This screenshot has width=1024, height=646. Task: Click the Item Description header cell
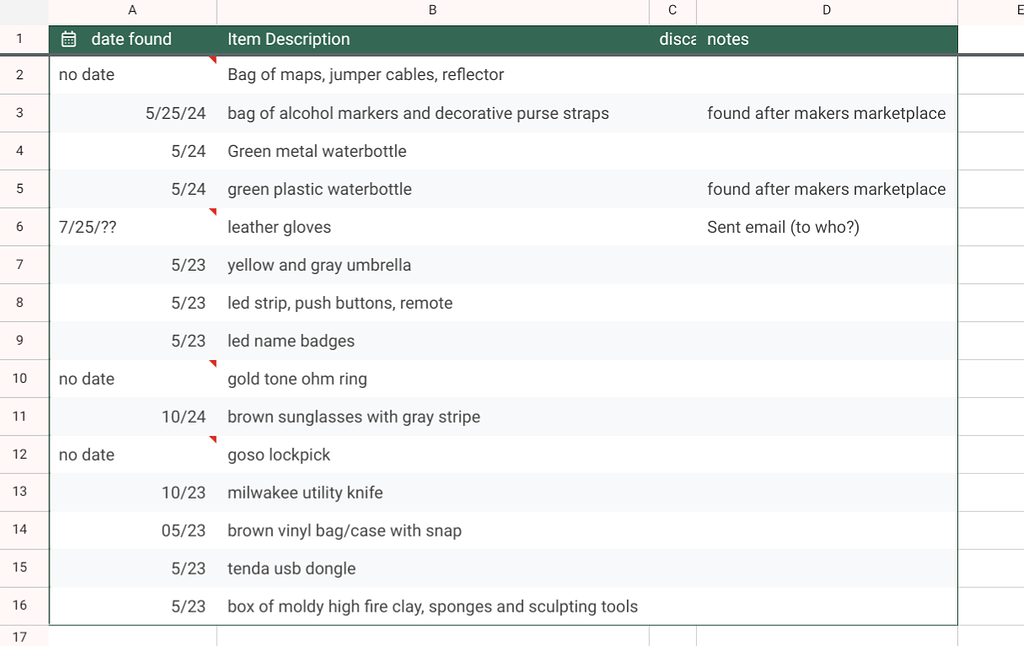(x=289, y=39)
